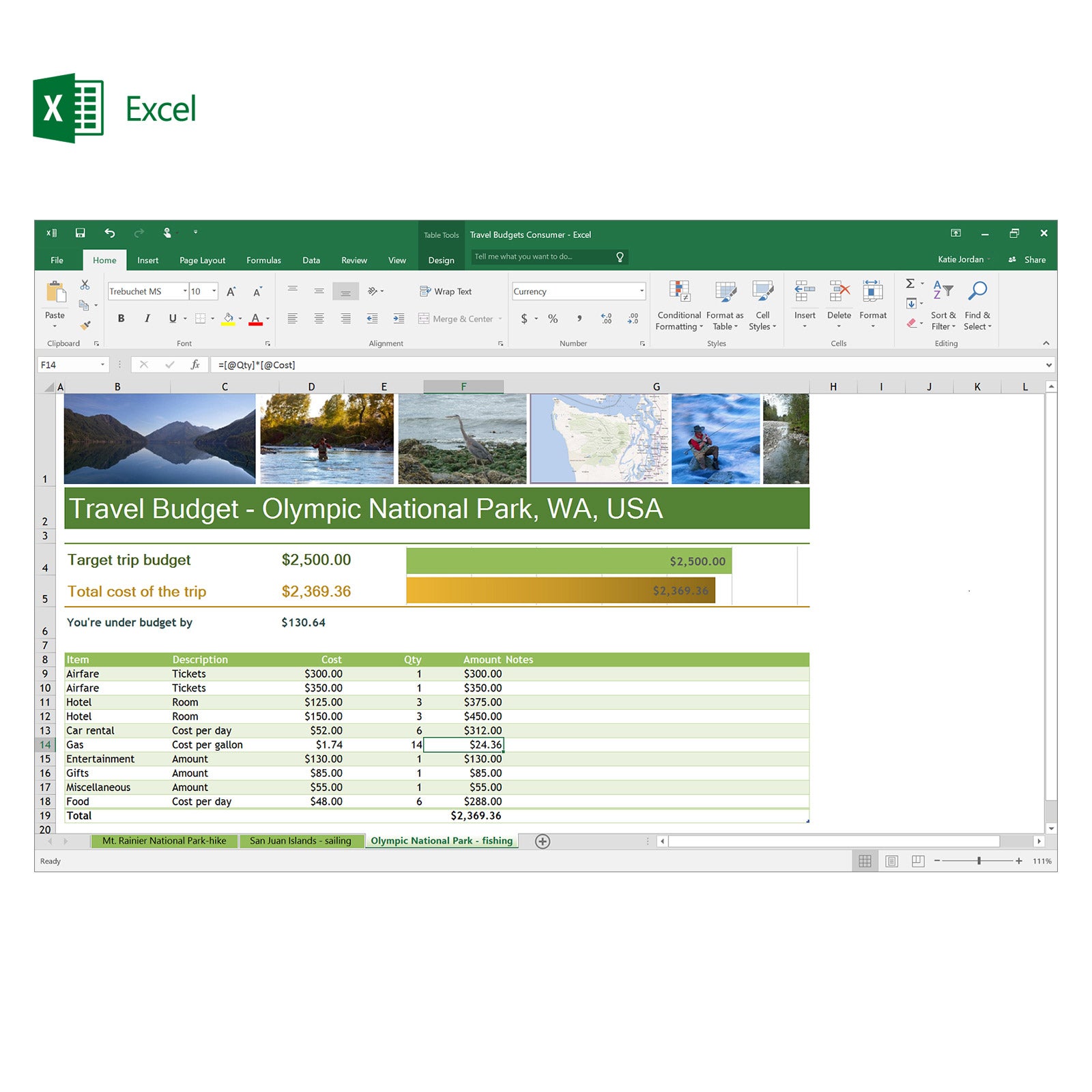The image size is (1092, 1092).
Task: Click the Insert cells button
Action: pyautogui.click(x=805, y=305)
